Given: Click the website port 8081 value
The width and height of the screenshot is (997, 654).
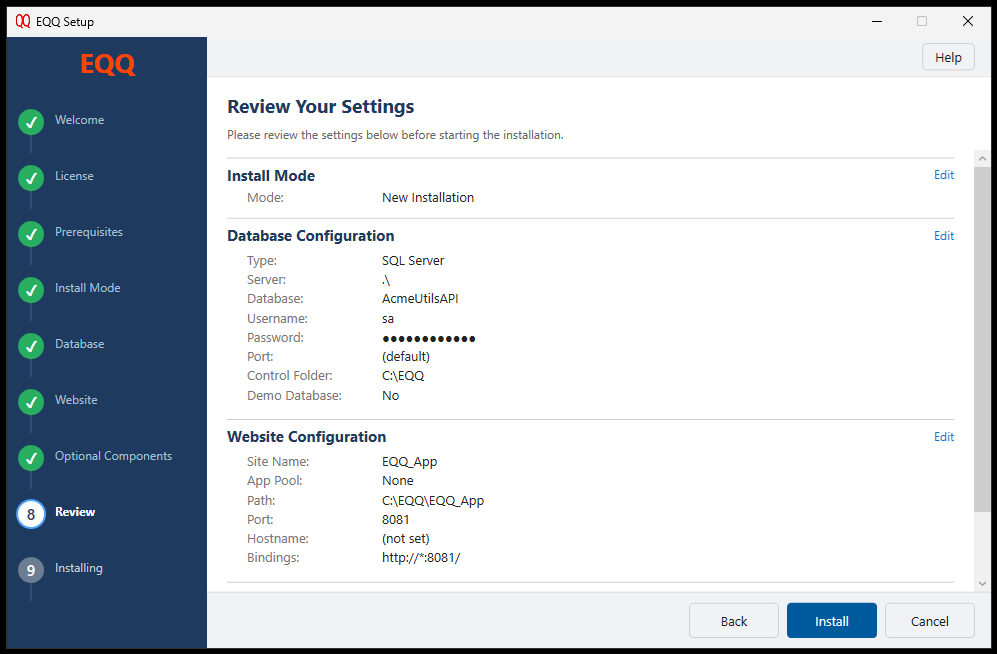Looking at the screenshot, I should click(395, 520).
